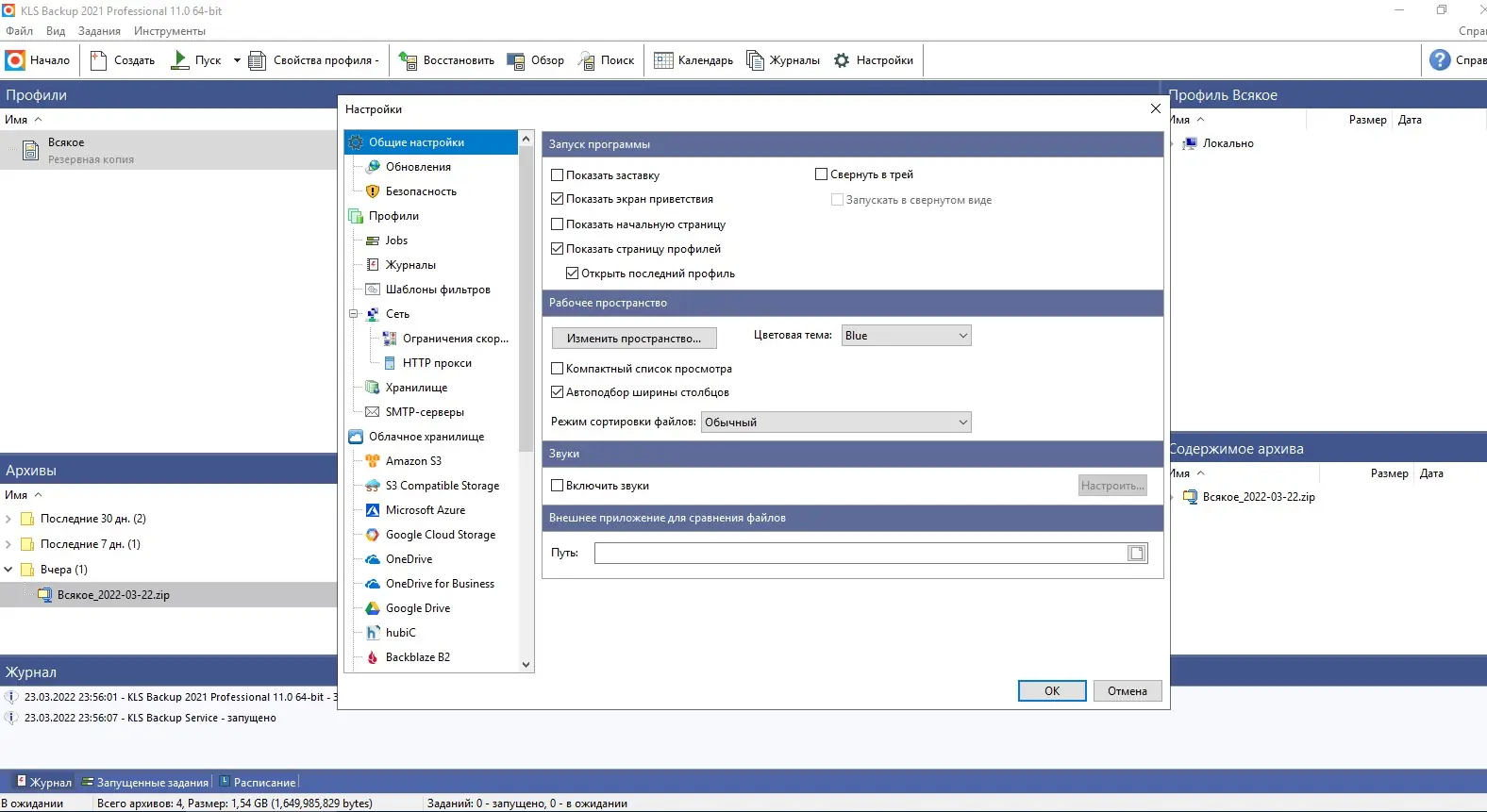Confirm settings with OK button
Screen dimensions: 1487x812
click(x=1052, y=691)
